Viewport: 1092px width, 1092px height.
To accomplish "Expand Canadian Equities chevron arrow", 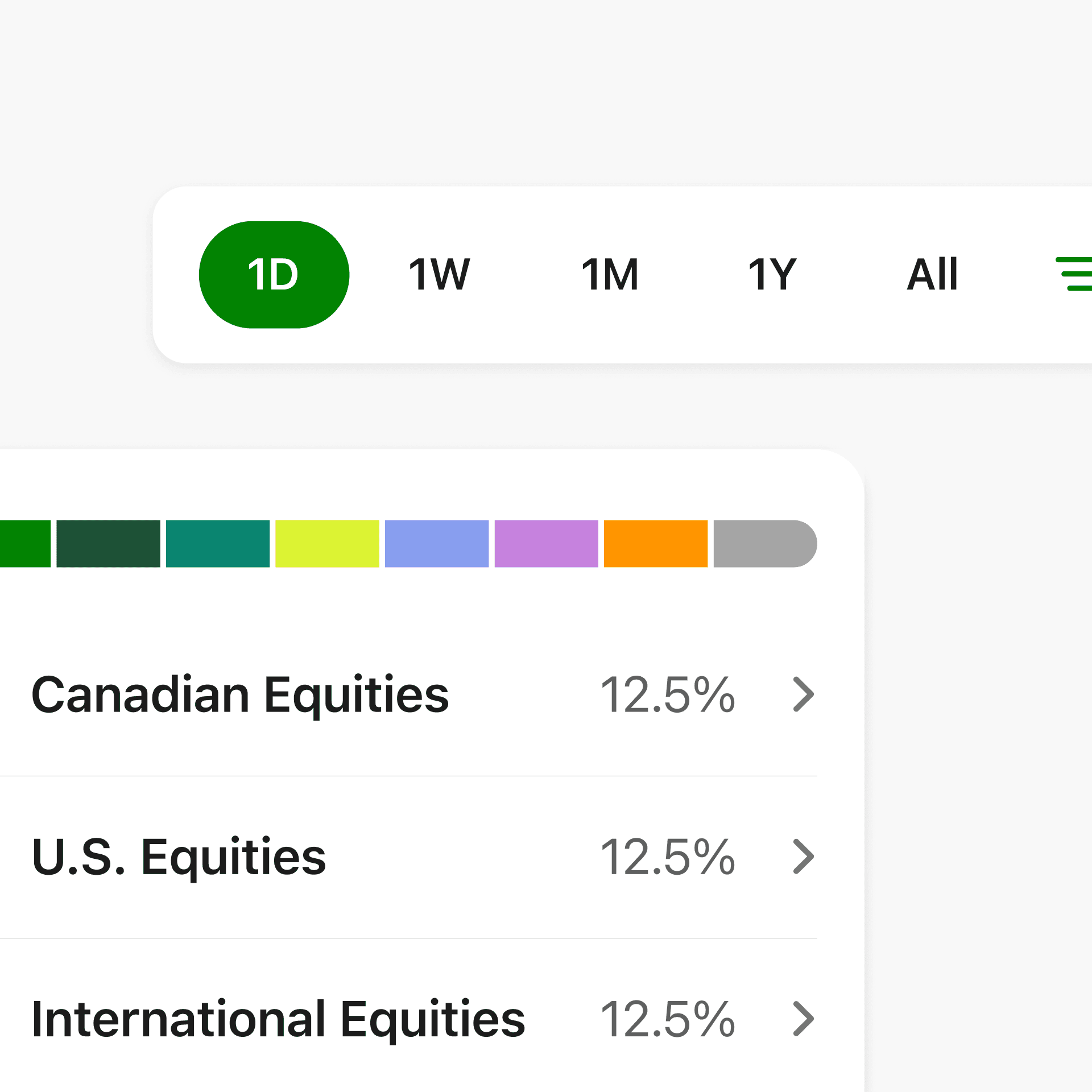I will tap(803, 694).
